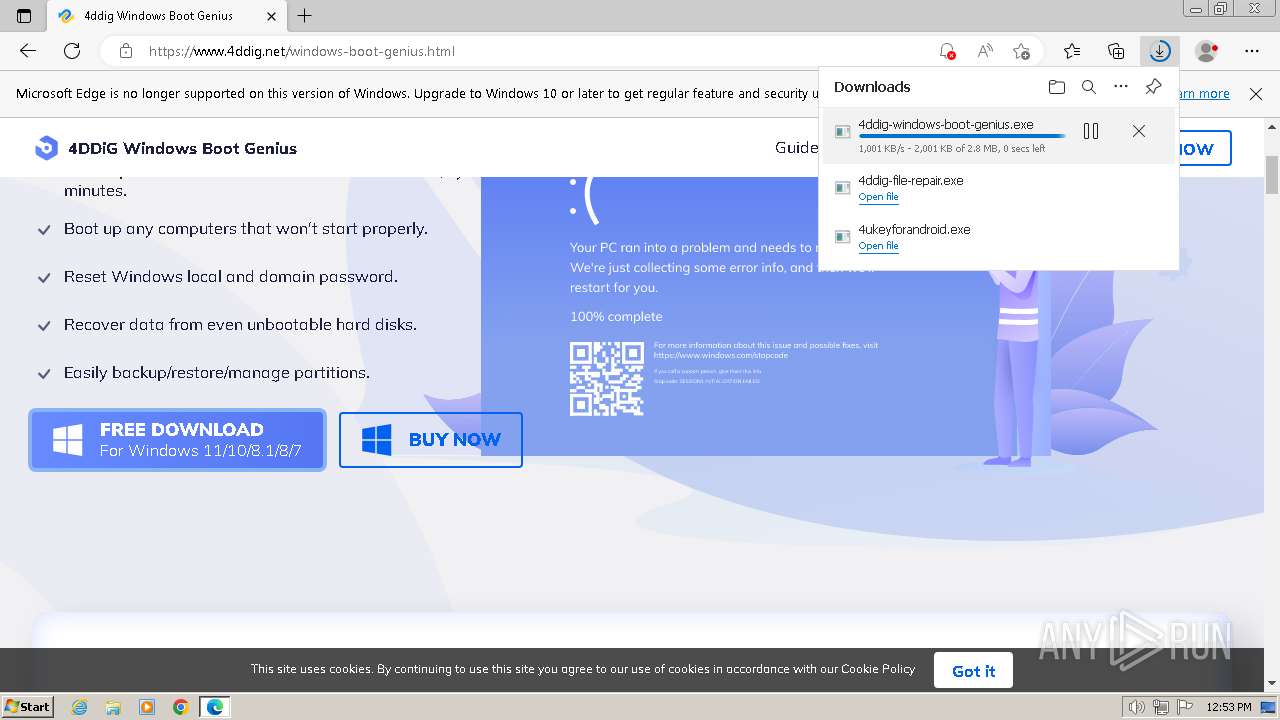This screenshot has height=720, width=1280.
Task: Cancel 4ddig-windows-boot-genius.exe download
Action: click(x=1139, y=131)
